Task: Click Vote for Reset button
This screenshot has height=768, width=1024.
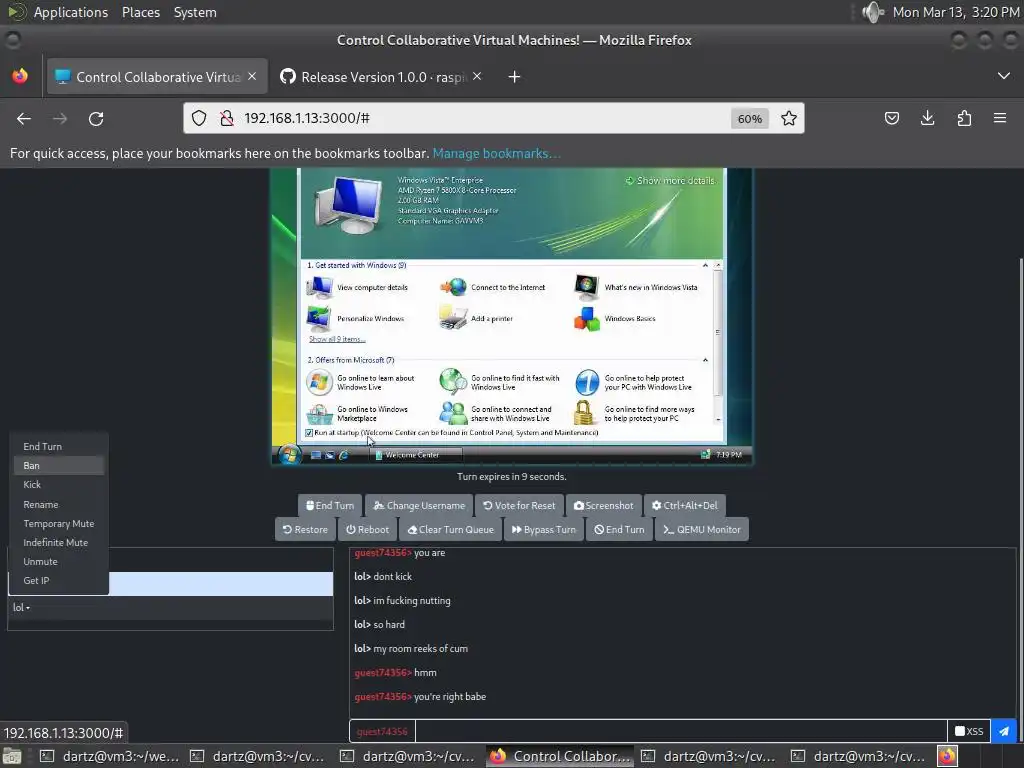Action: click(x=519, y=505)
